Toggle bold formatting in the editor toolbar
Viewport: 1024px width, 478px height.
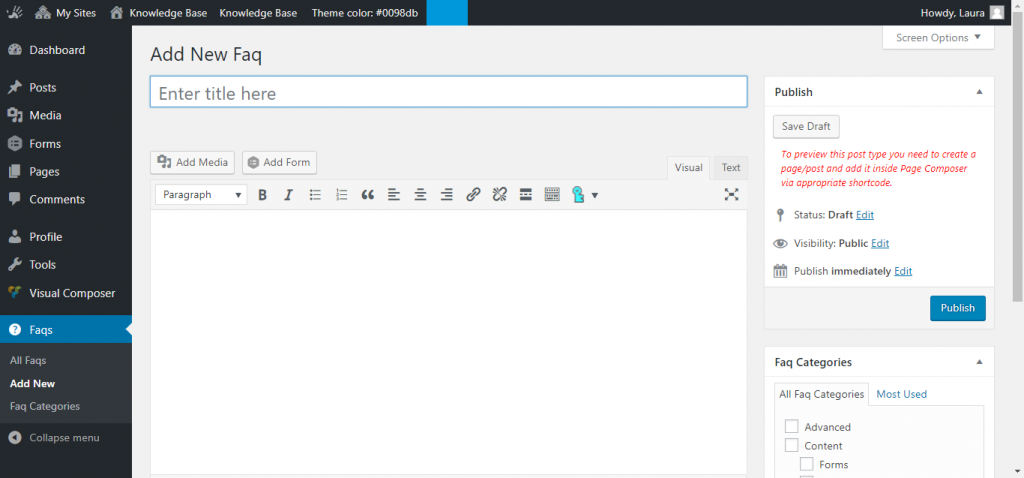click(x=263, y=195)
